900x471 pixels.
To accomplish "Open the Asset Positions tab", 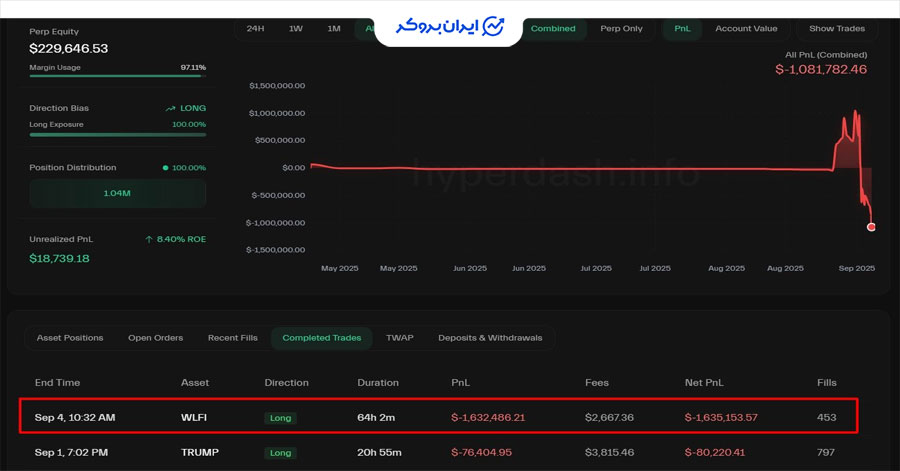I will coord(70,338).
